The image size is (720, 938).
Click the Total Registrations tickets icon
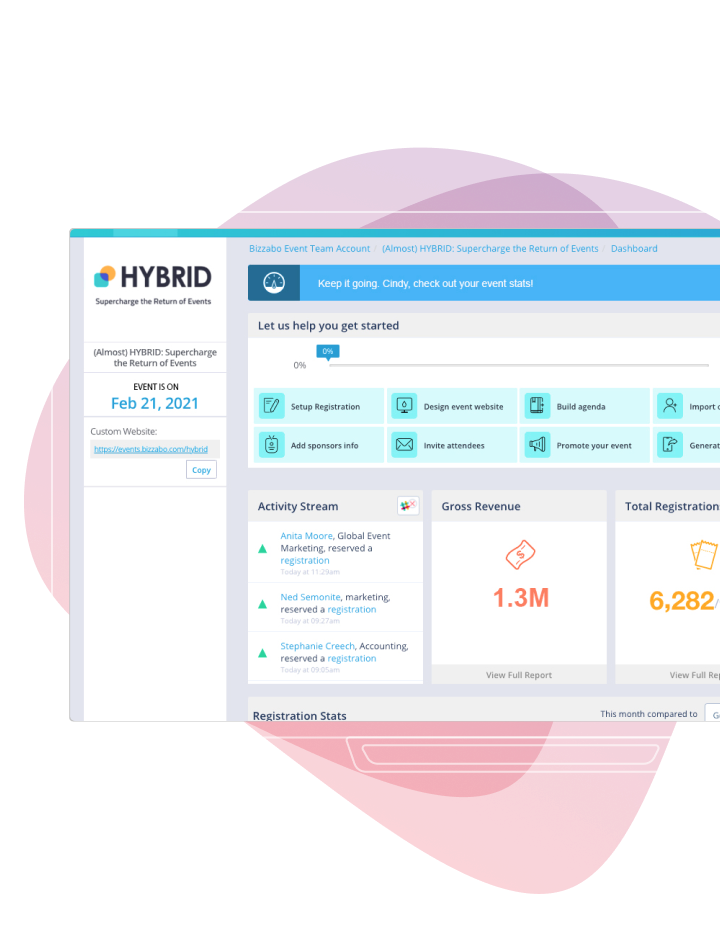(704, 555)
